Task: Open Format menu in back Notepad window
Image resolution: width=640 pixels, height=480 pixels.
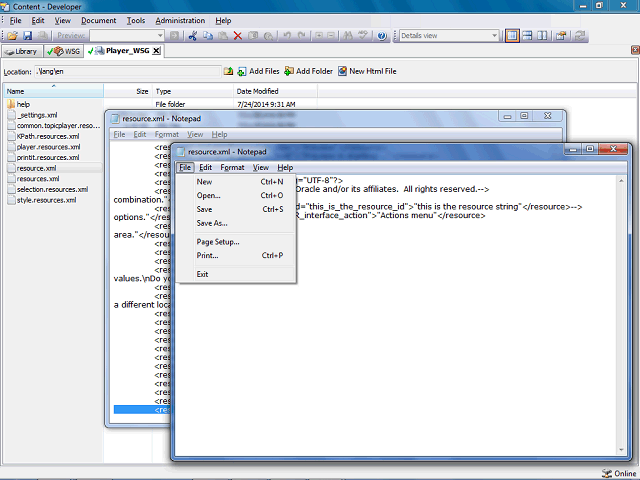Action: click(x=167, y=134)
